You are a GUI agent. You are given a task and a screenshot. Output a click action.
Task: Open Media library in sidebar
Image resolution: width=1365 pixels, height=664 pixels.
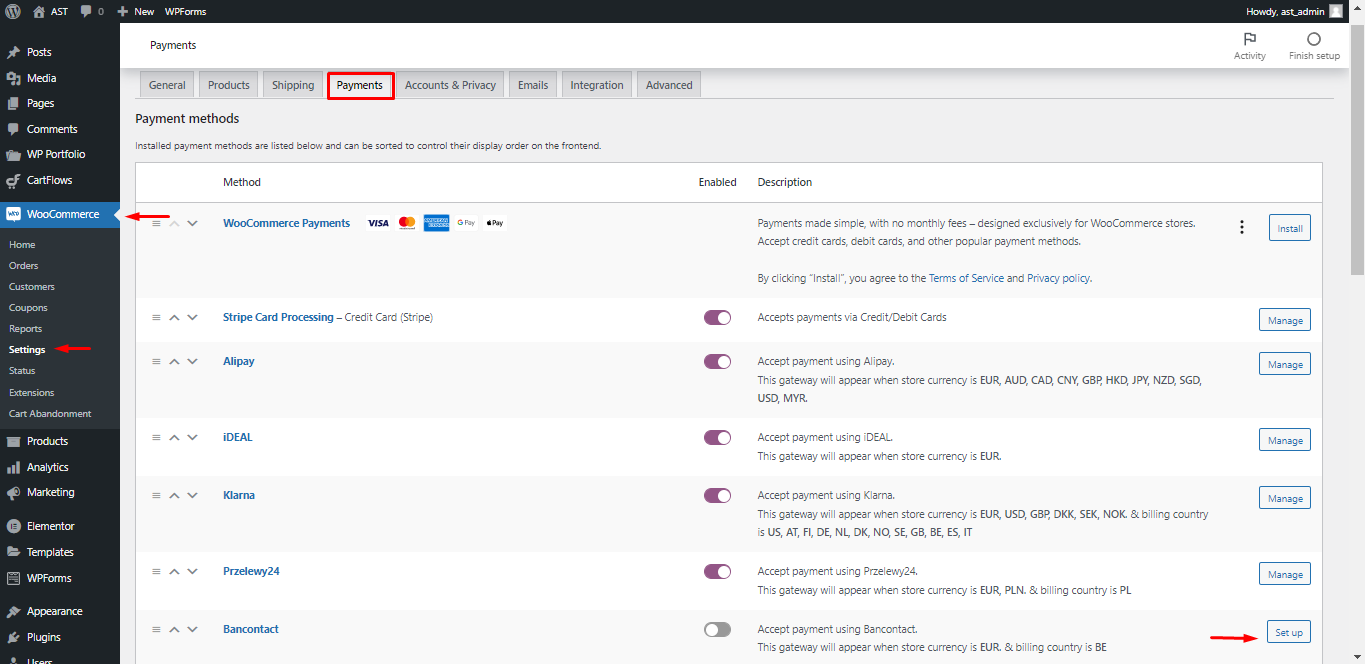click(x=41, y=78)
